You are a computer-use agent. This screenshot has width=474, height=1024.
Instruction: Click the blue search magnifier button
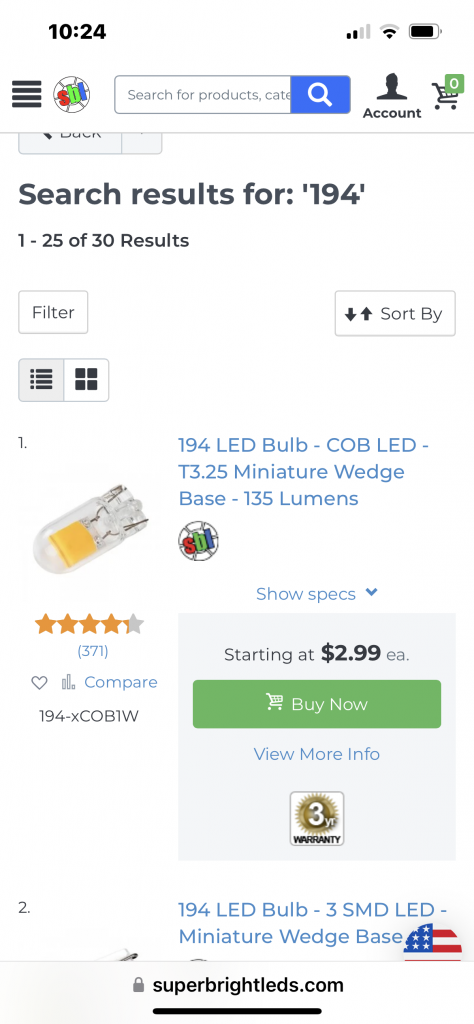click(x=320, y=95)
